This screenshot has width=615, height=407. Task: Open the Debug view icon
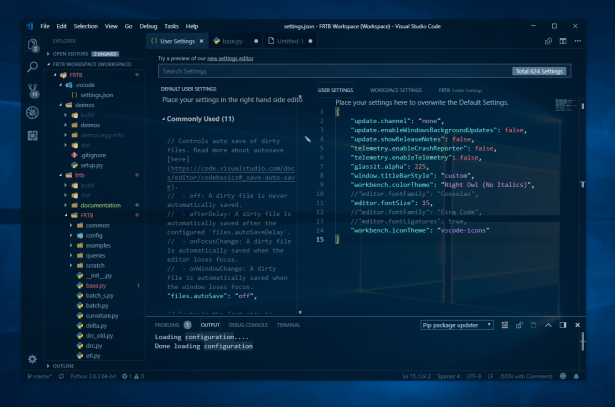click(32, 112)
